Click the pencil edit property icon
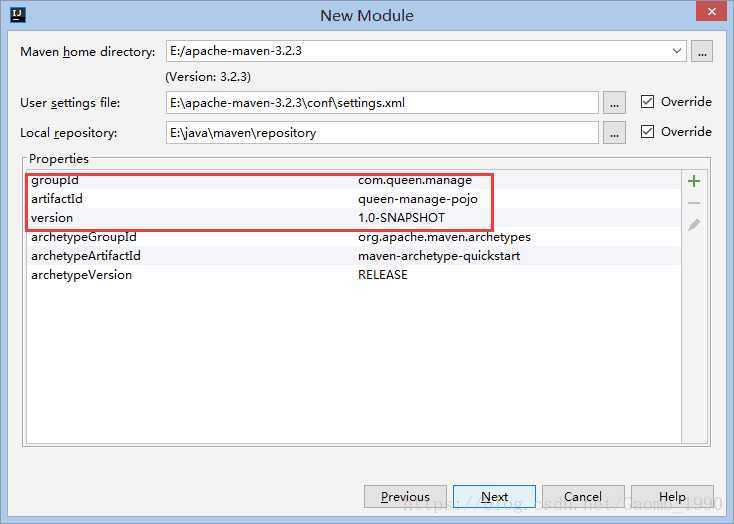Screen dimensions: 734x524 (x=694, y=225)
